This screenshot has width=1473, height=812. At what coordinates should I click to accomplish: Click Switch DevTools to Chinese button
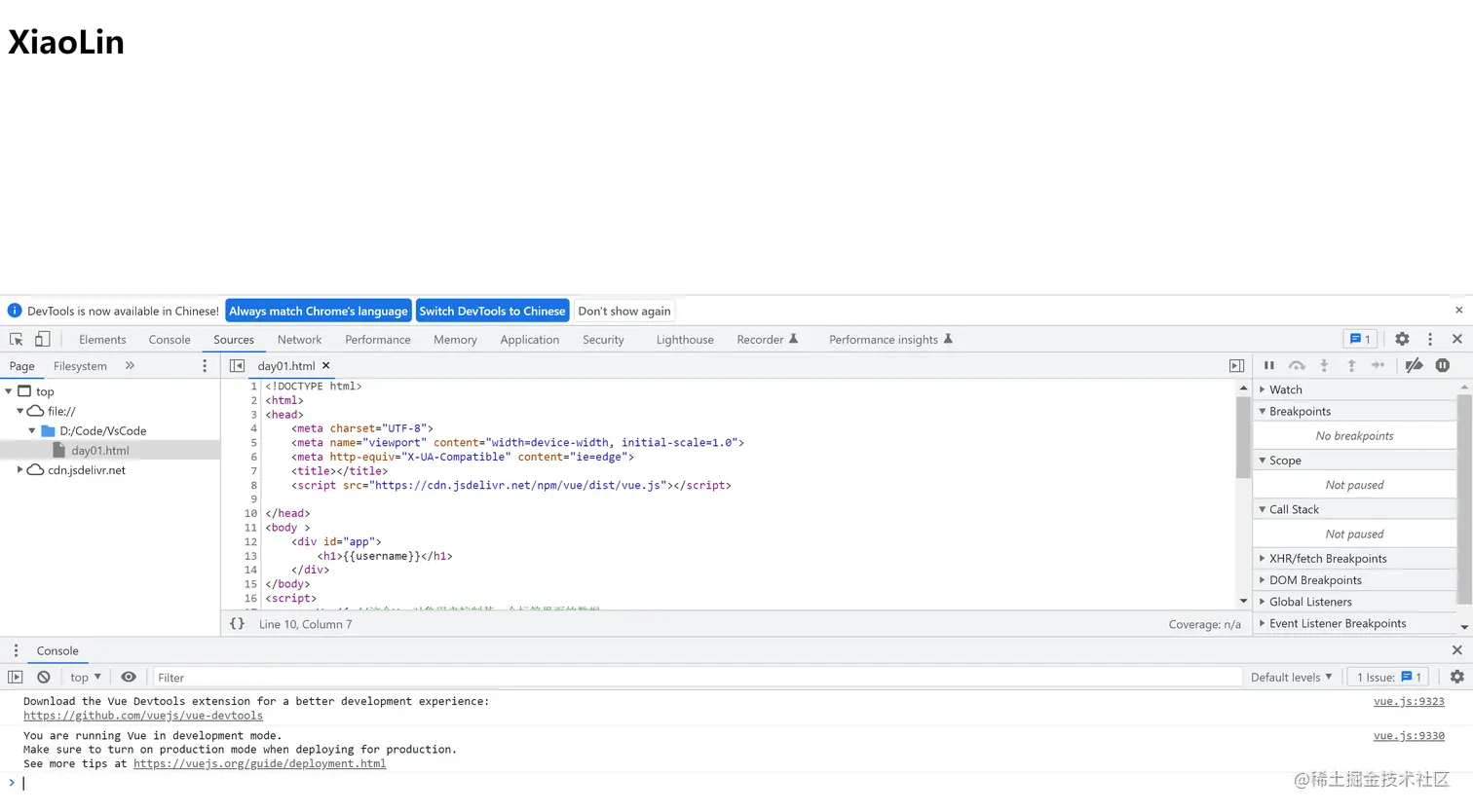pyautogui.click(x=492, y=311)
